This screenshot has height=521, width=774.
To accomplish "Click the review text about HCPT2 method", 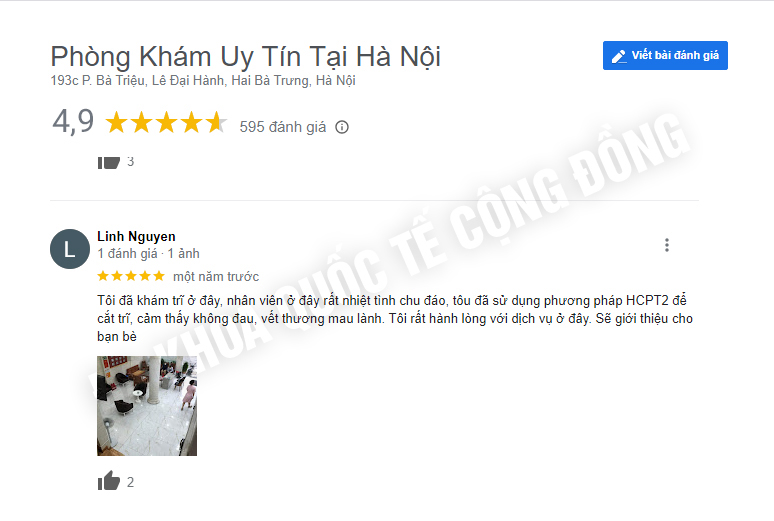I will 395,319.
